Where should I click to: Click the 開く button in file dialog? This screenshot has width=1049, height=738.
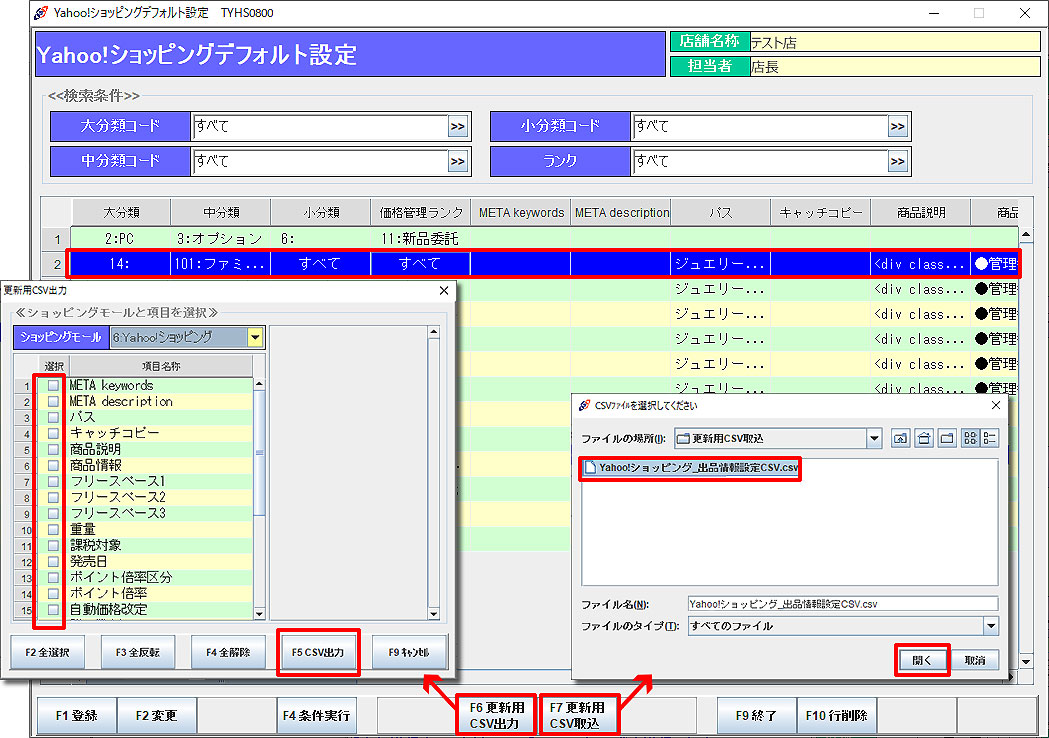pyautogui.click(x=922, y=660)
